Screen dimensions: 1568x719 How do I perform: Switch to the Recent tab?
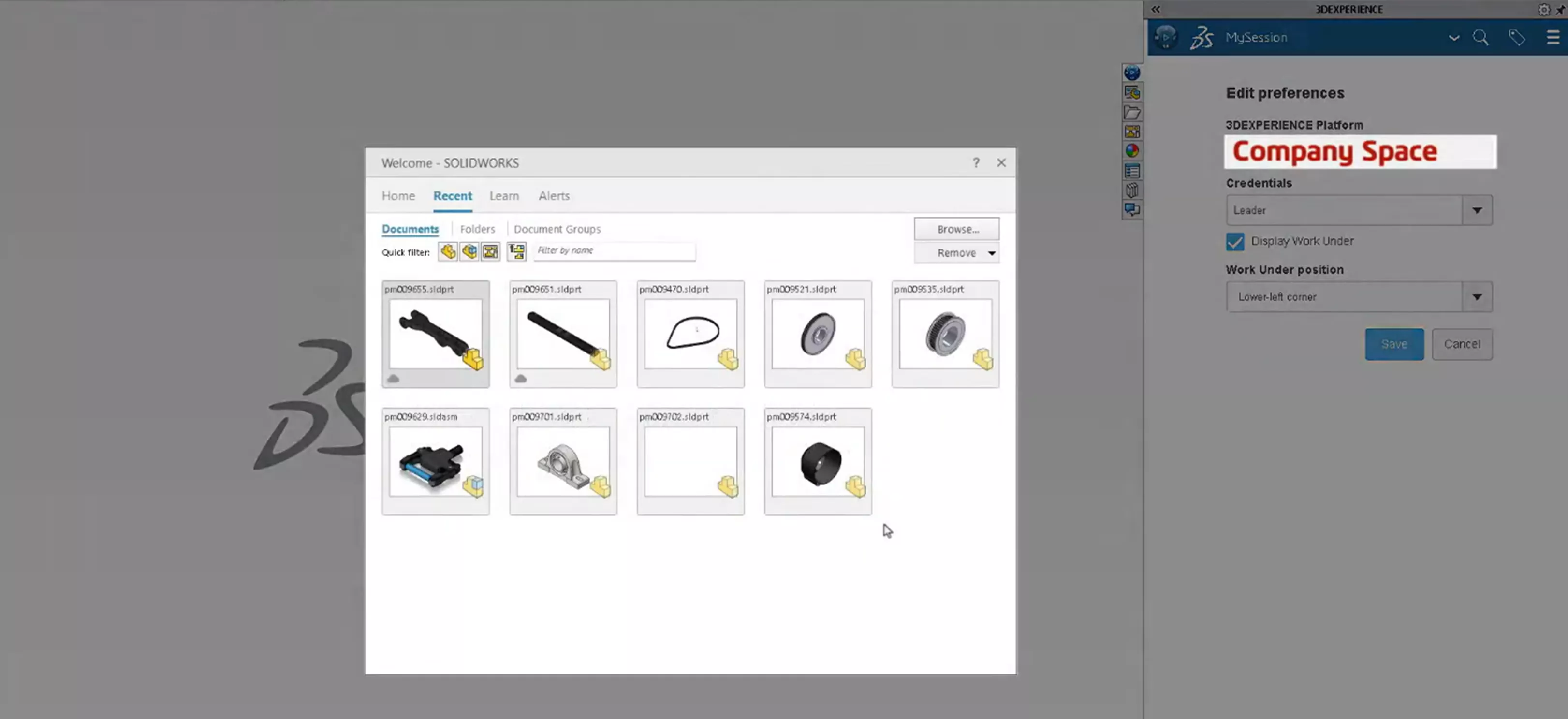(x=452, y=196)
